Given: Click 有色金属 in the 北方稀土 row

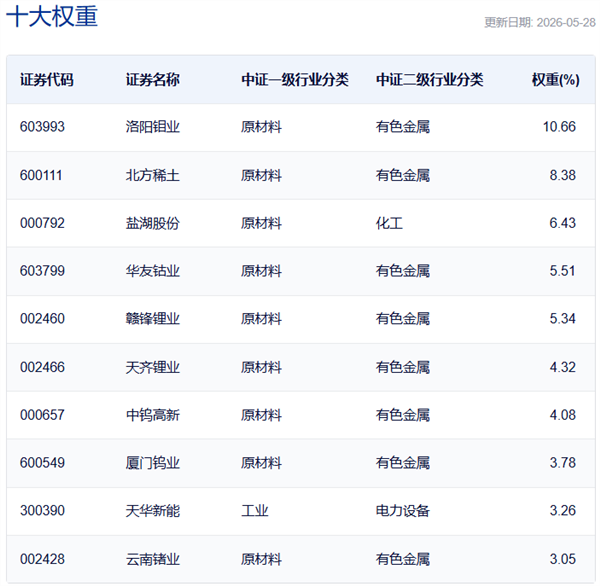Looking at the screenshot, I should point(403,175).
